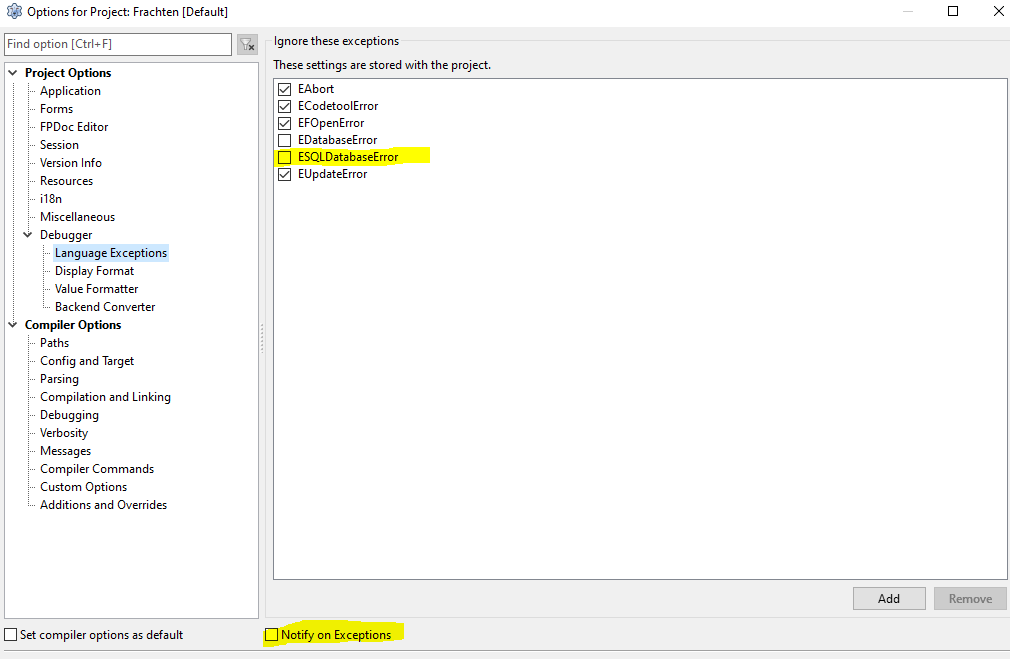Click the Lazarus gear icon in the title bar
The width and height of the screenshot is (1010, 659).
14,12
